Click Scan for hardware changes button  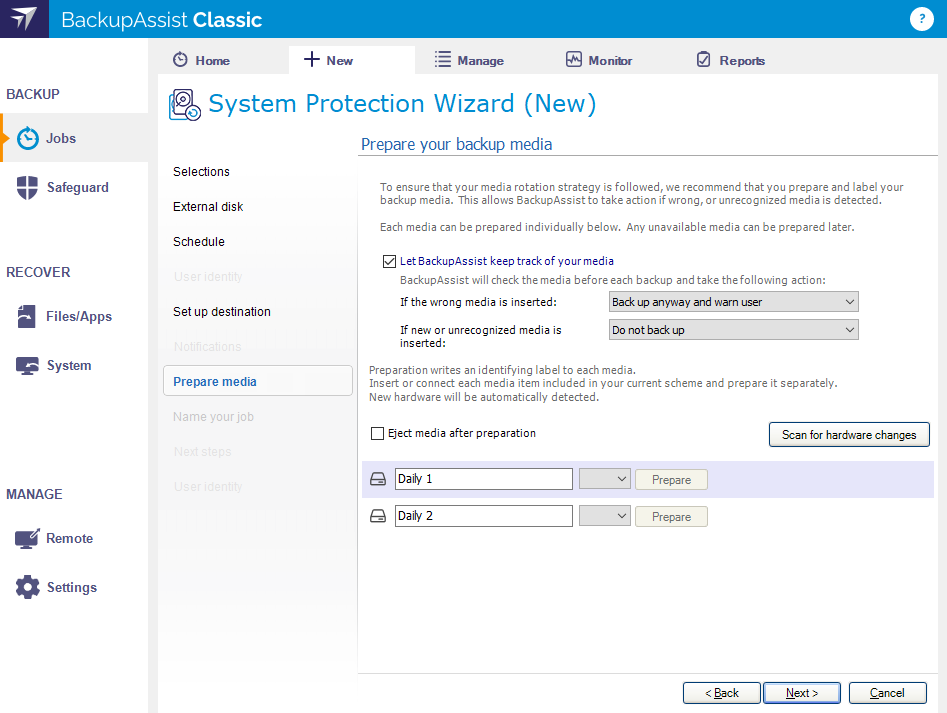pos(849,435)
